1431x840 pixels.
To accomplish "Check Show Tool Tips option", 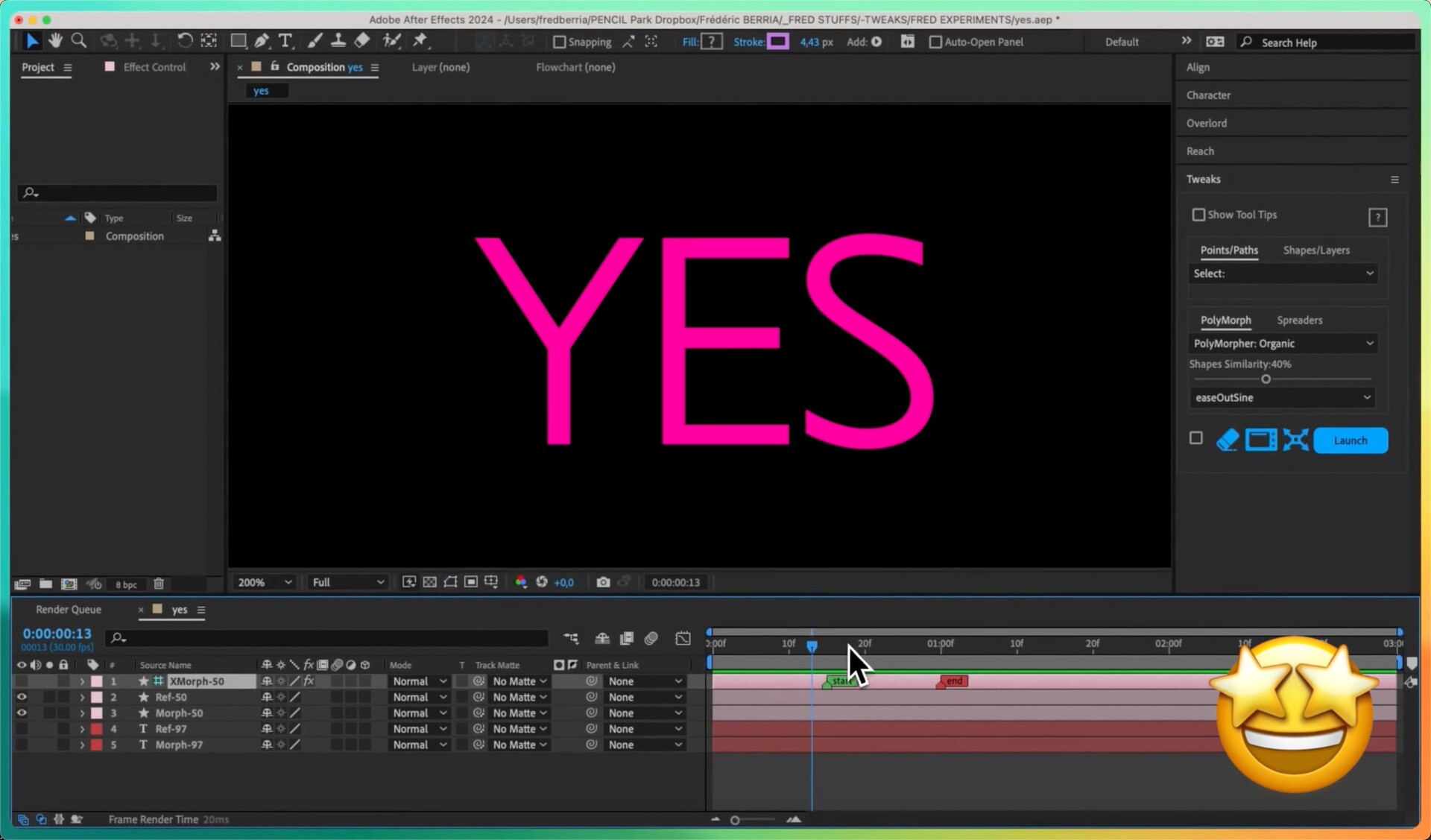I will (1198, 215).
